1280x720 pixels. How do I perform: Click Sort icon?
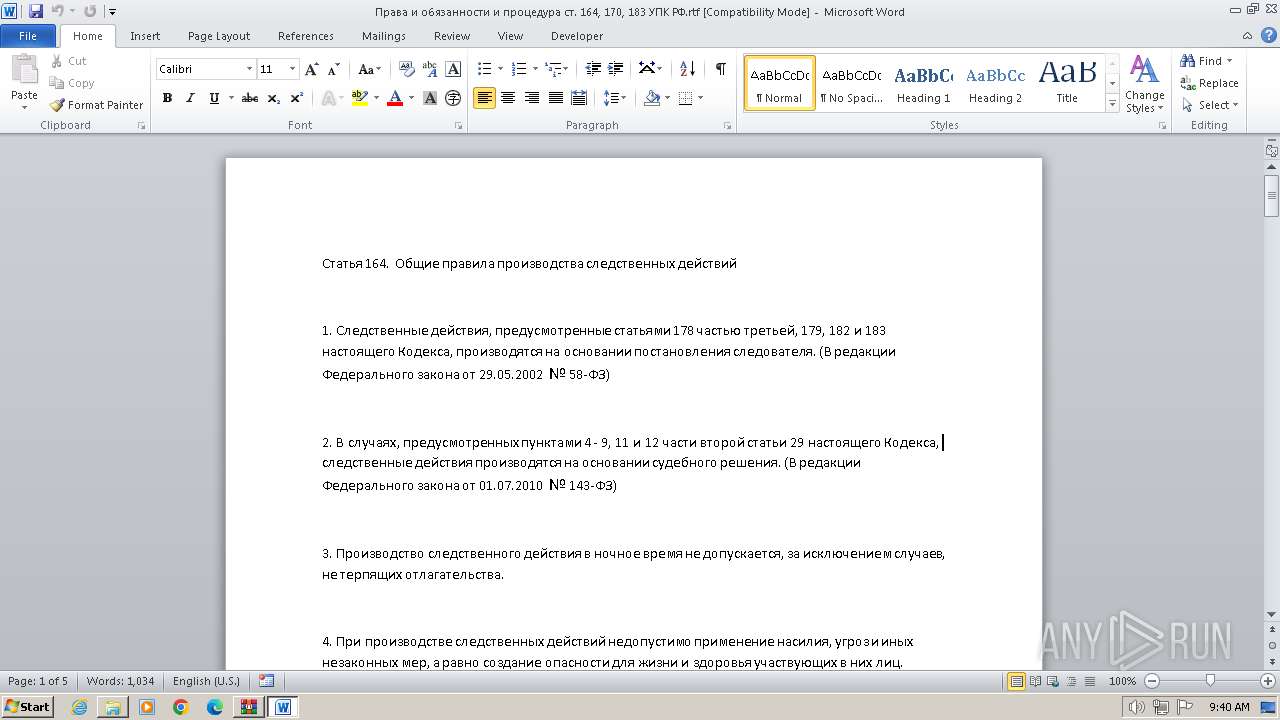(687, 69)
